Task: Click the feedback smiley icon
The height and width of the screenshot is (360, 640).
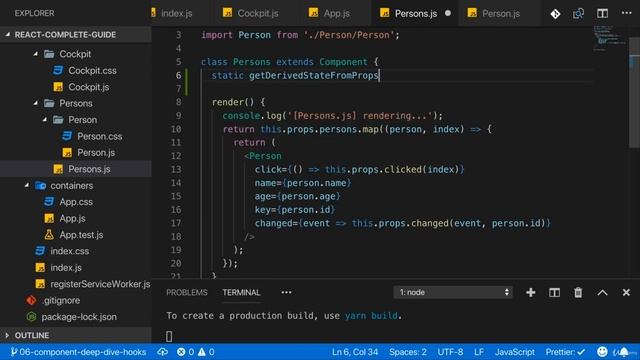Action: tap(602, 352)
